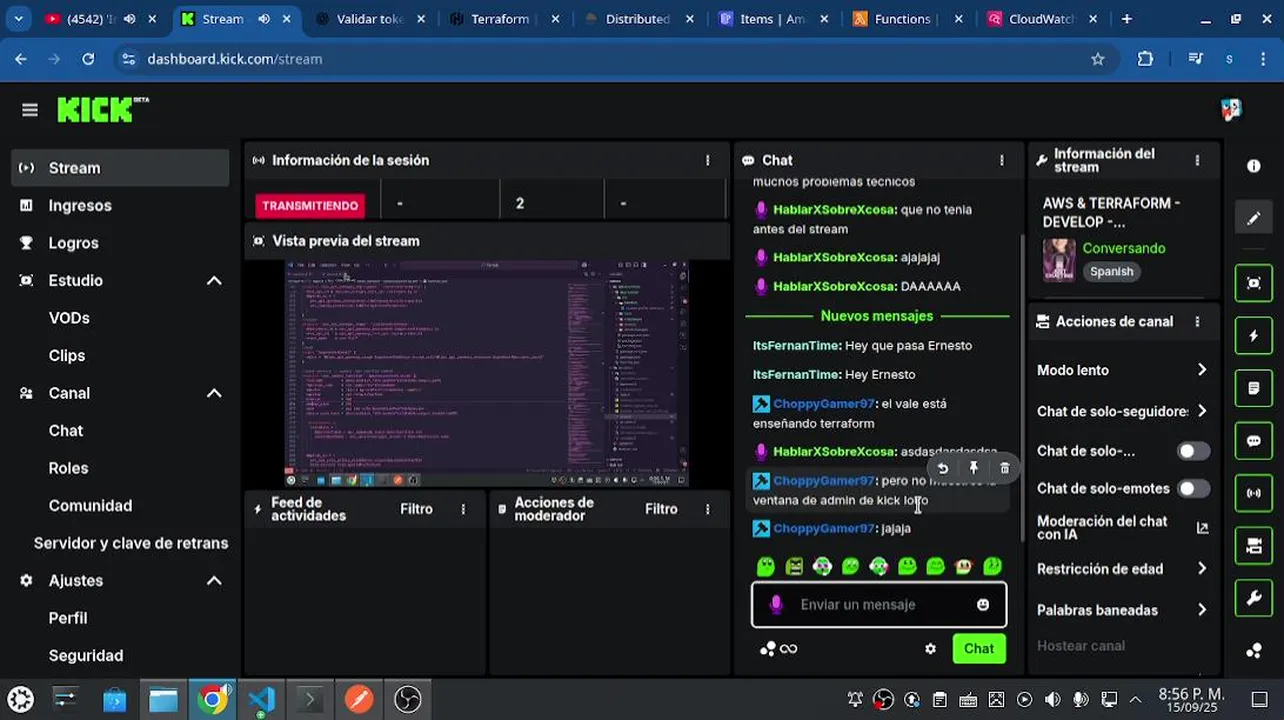Open Feed de actividades three-dot menu

(463, 509)
